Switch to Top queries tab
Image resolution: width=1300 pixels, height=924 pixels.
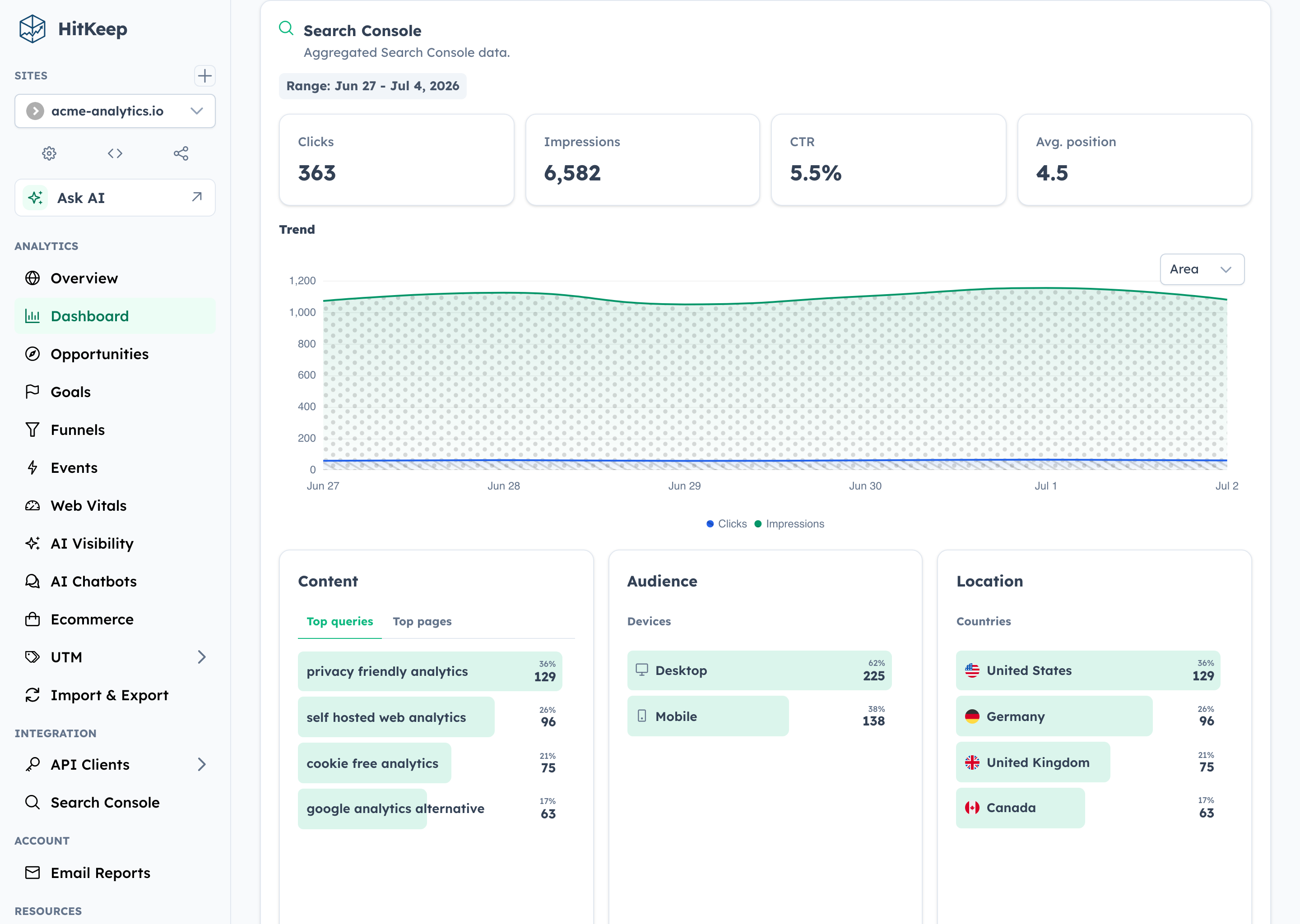click(x=340, y=621)
